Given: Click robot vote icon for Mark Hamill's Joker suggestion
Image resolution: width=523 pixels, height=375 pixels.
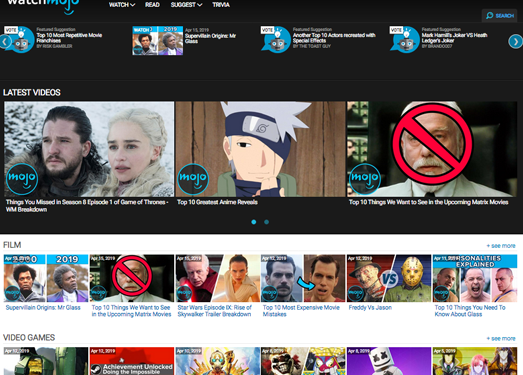Looking at the screenshot, I should 405,40.
